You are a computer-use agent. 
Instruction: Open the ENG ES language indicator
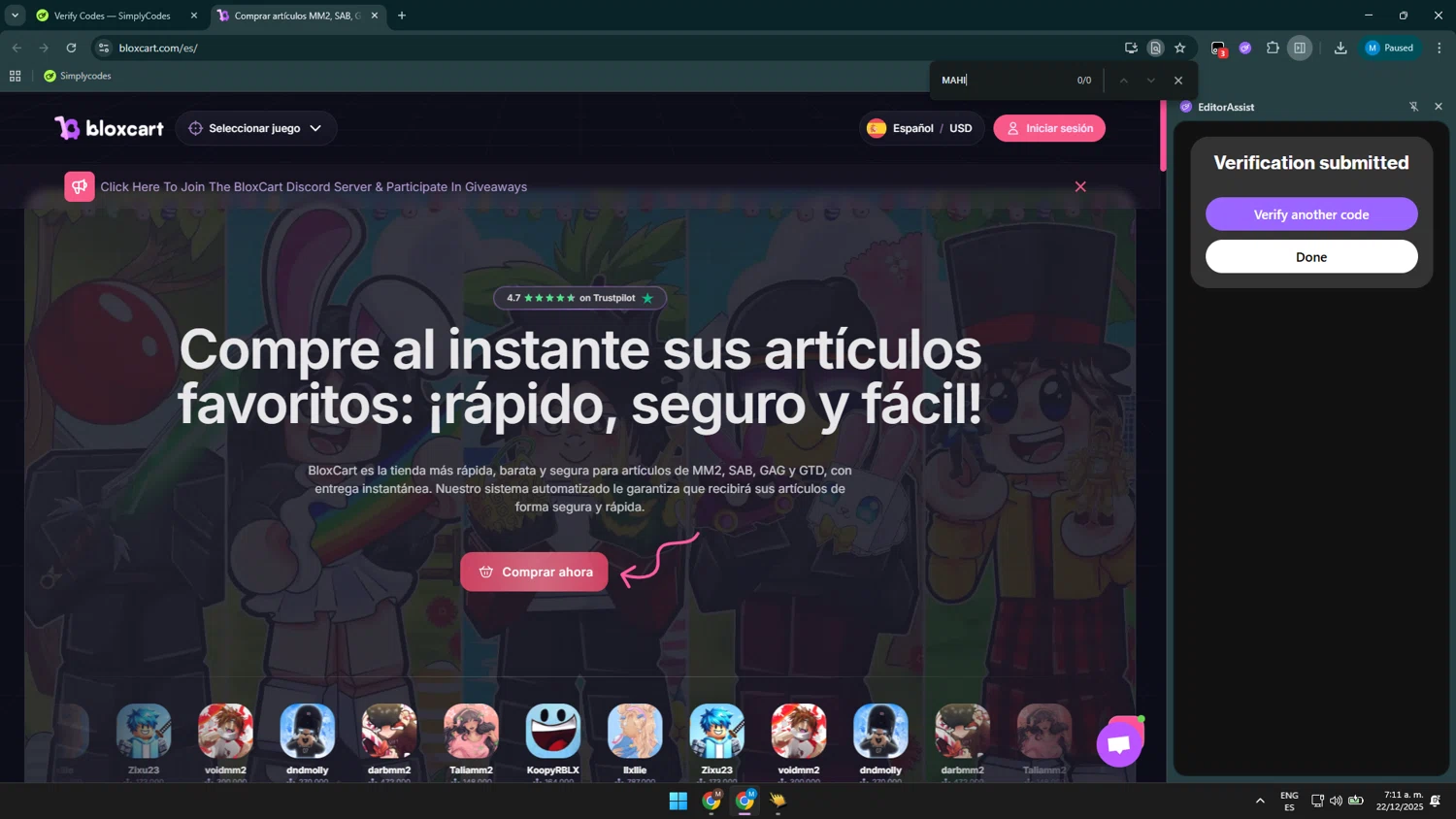(1289, 801)
